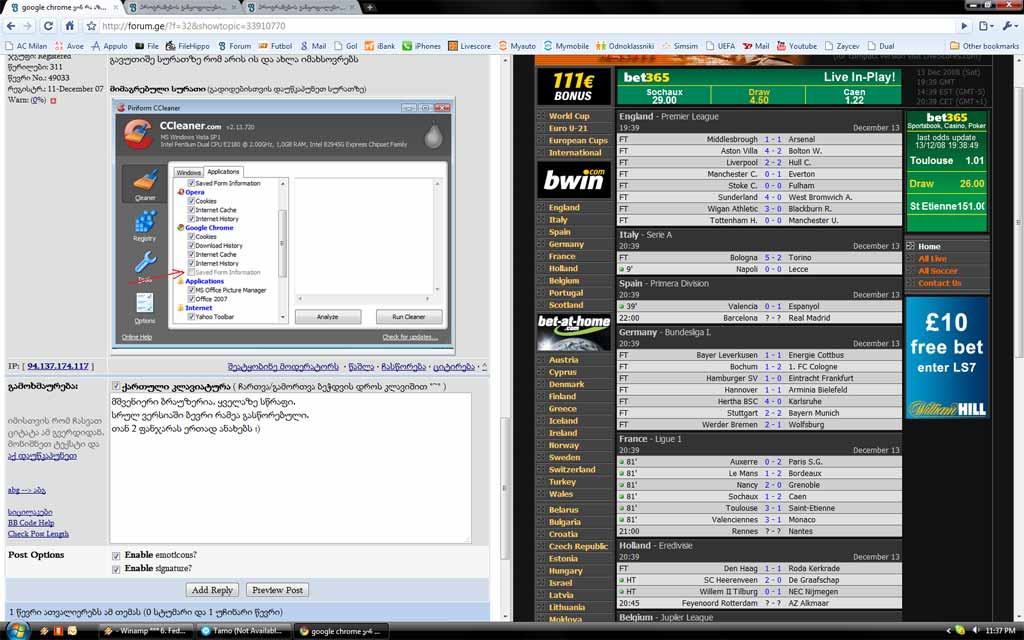
Task: Open the Odnoklassniki bookmark
Action: [625, 46]
